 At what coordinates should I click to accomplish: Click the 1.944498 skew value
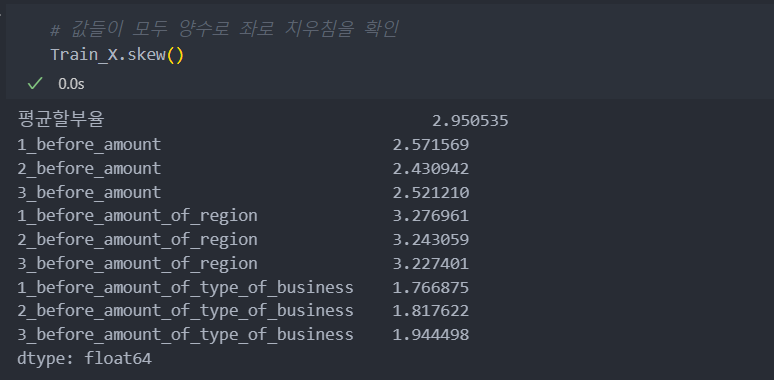[x=430, y=335]
